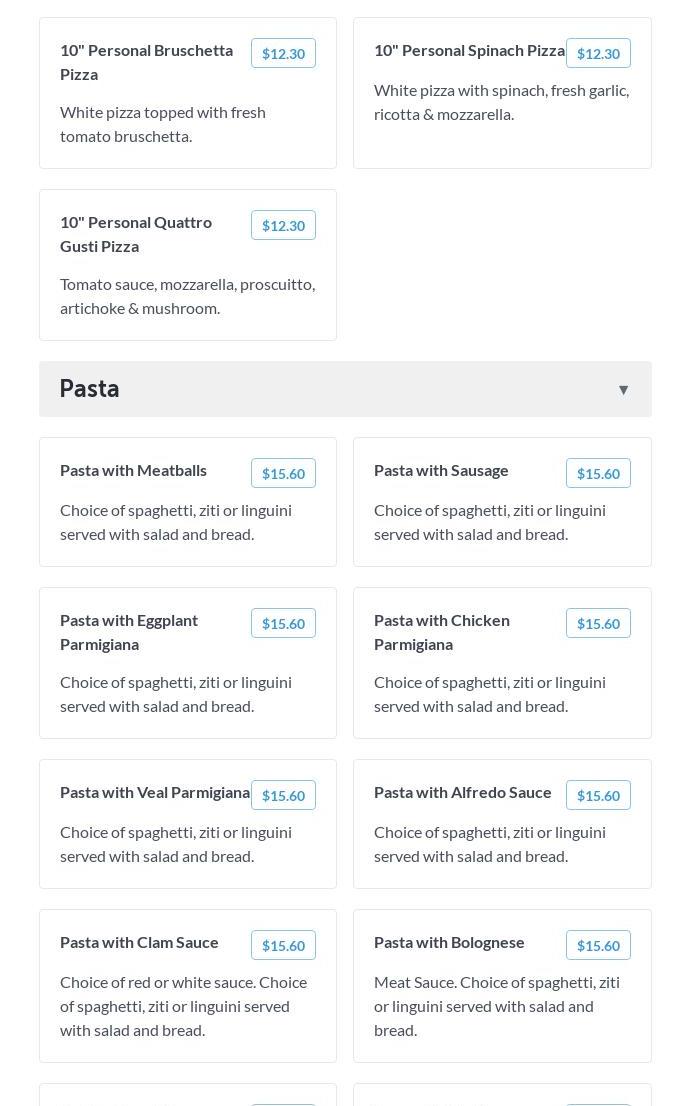Open 10" Personal Quattro Gusti Pizza item

(x=136, y=234)
